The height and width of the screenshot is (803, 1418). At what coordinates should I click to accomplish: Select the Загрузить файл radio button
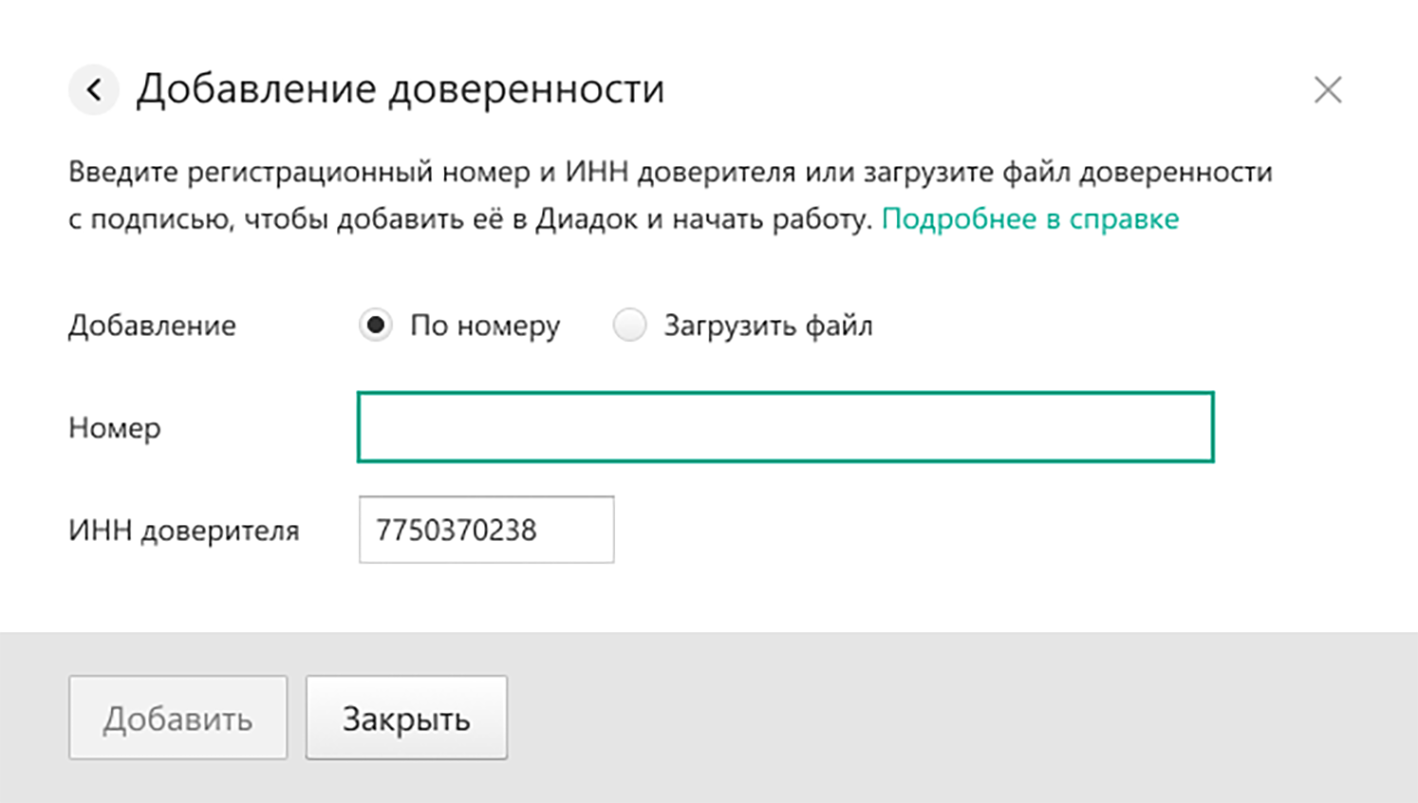tap(629, 325)
